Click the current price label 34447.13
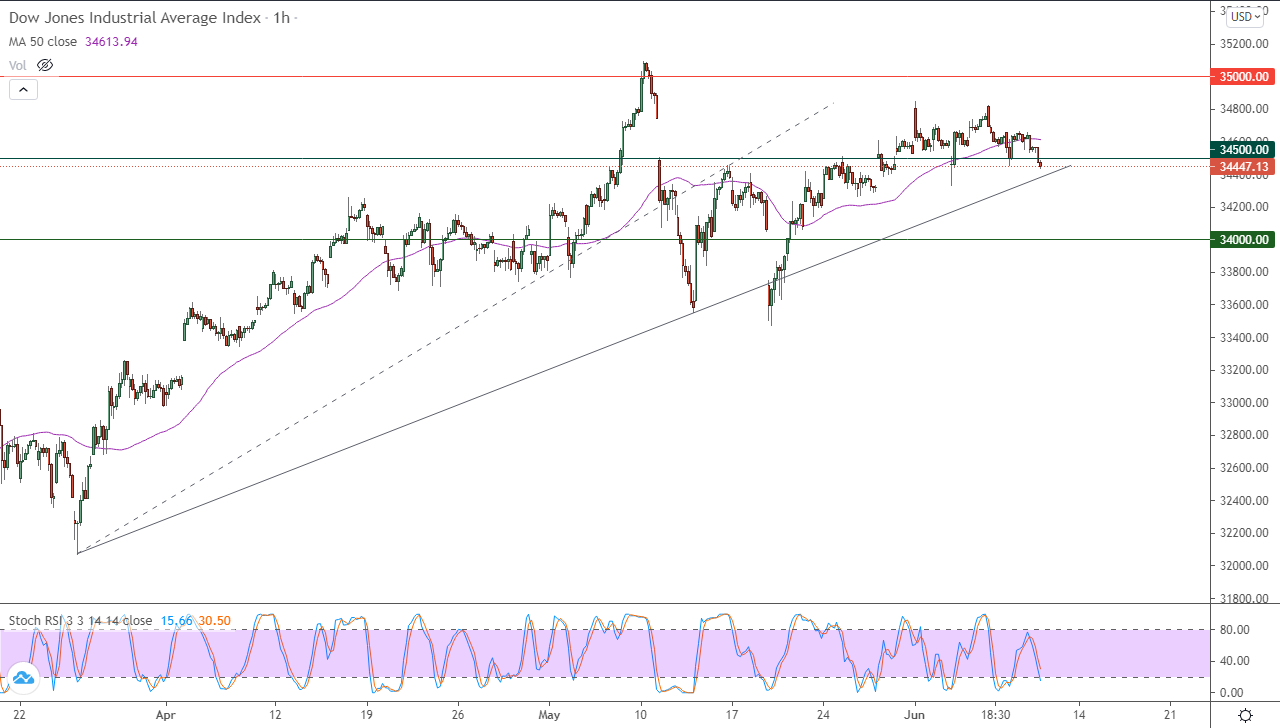 click(1242, 166)
